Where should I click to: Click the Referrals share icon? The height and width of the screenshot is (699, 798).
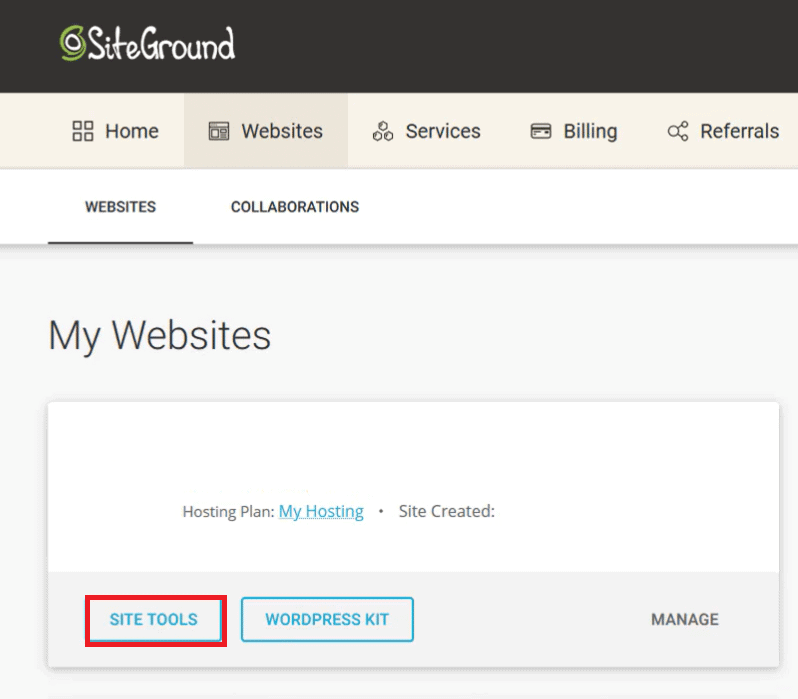point(678,131)
